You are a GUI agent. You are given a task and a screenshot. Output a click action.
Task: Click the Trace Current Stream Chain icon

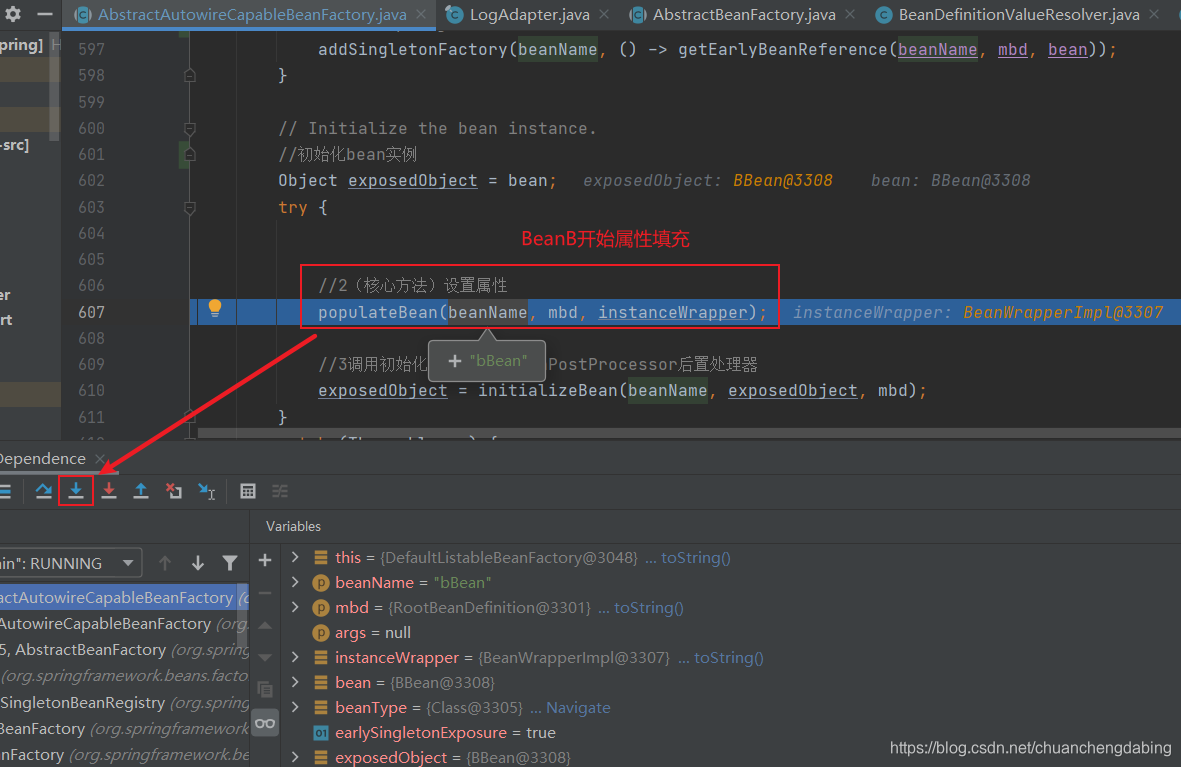tap(280, 491)
